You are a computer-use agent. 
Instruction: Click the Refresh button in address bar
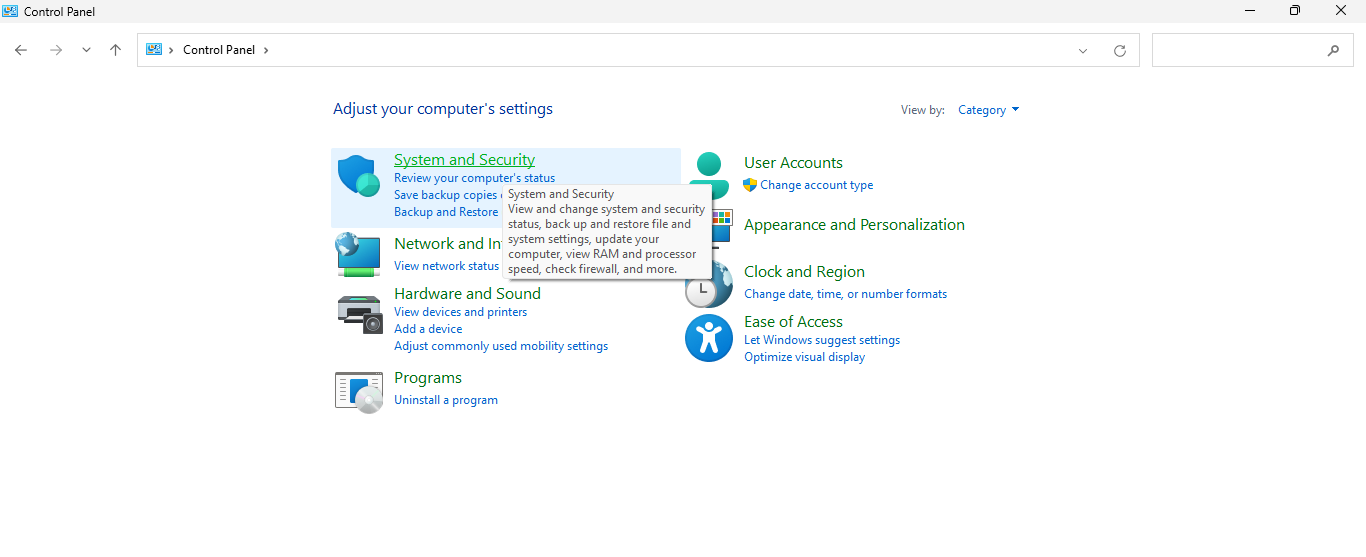[x=1119, y=51]
